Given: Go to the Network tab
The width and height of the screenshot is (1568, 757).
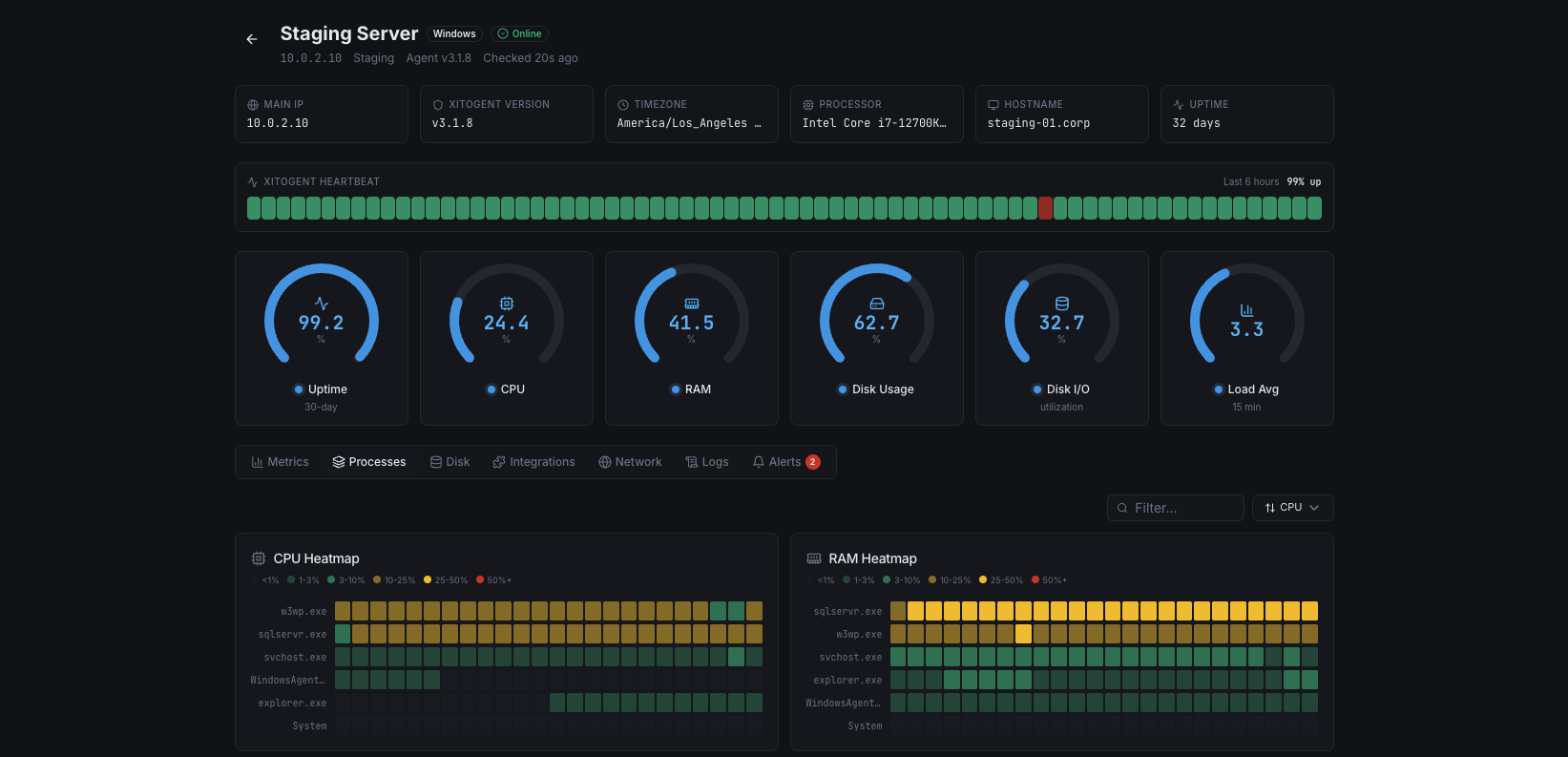Looking at the screenshot, I should coord(630,462).
